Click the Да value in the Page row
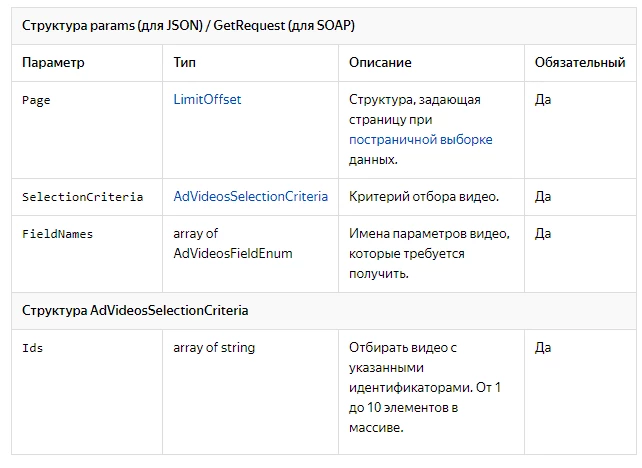The height and width of the screenshot is (468, 642). point(543,99)
